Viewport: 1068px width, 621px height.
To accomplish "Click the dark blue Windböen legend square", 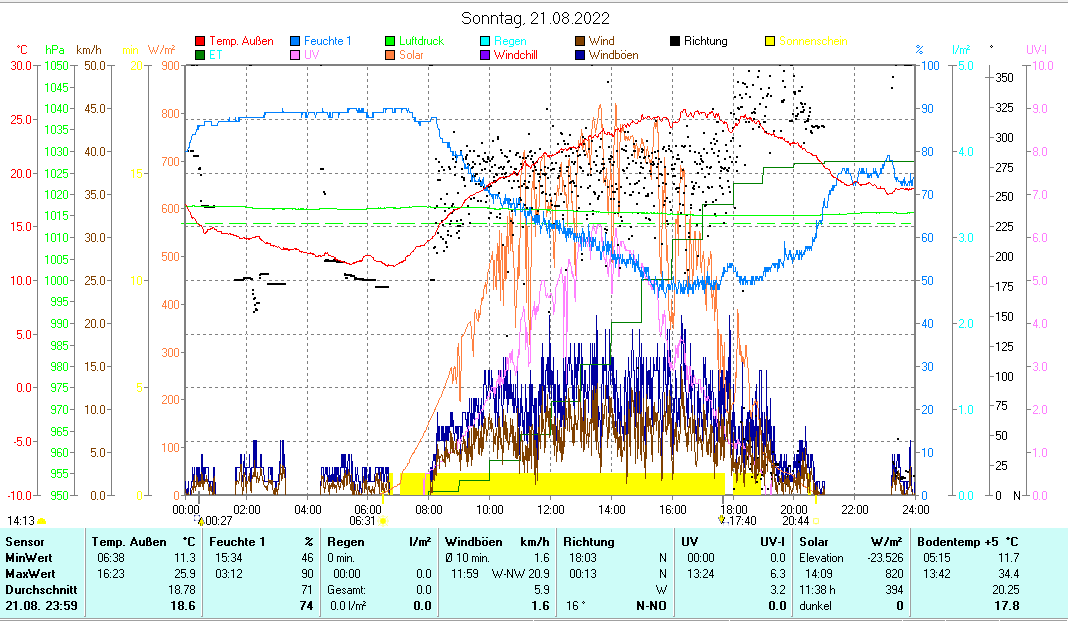I will pyautogui.click(x=580, y=56).
